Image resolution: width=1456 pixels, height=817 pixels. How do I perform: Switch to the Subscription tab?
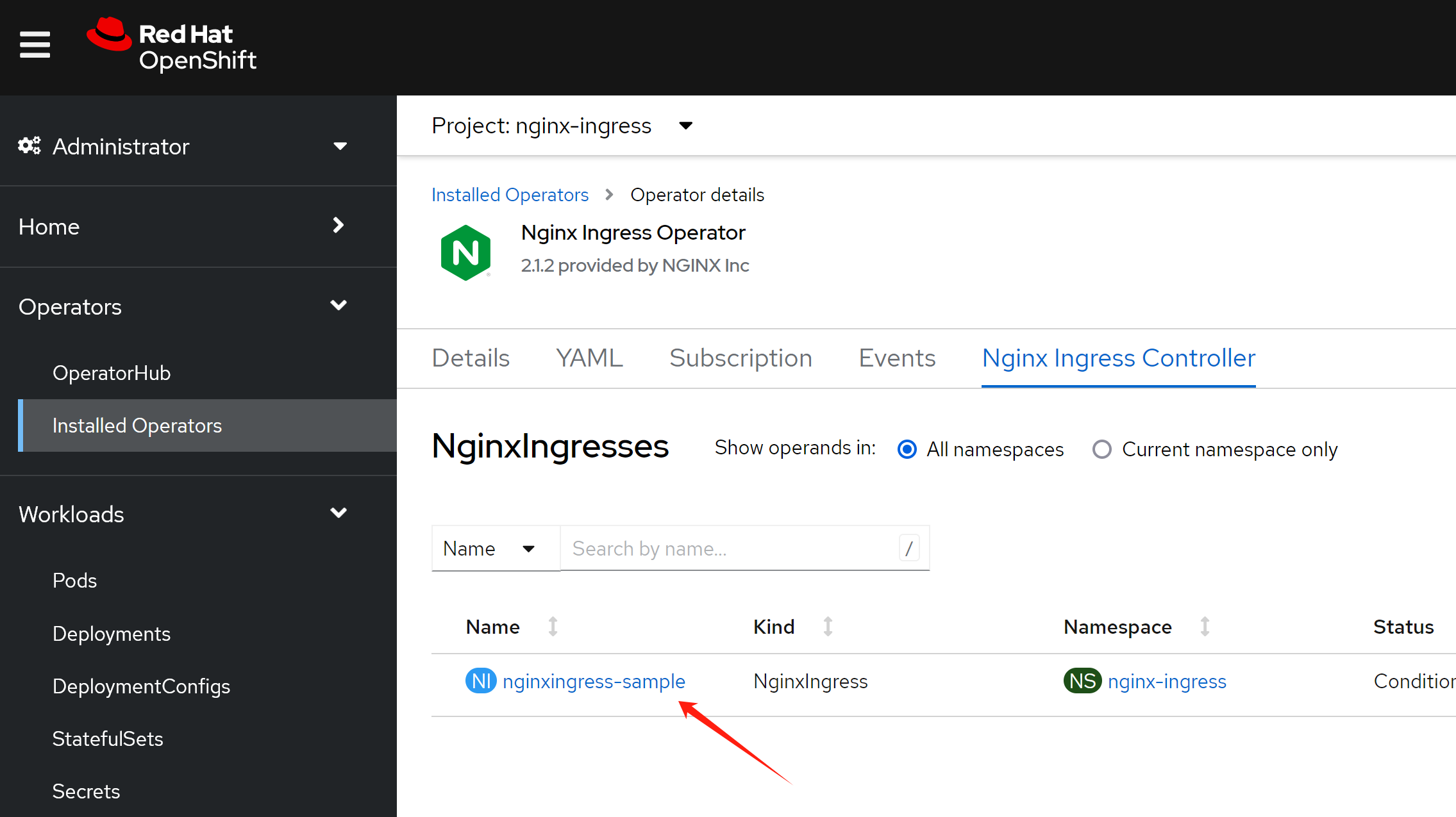pyautogui.click(x=741, y=358)
